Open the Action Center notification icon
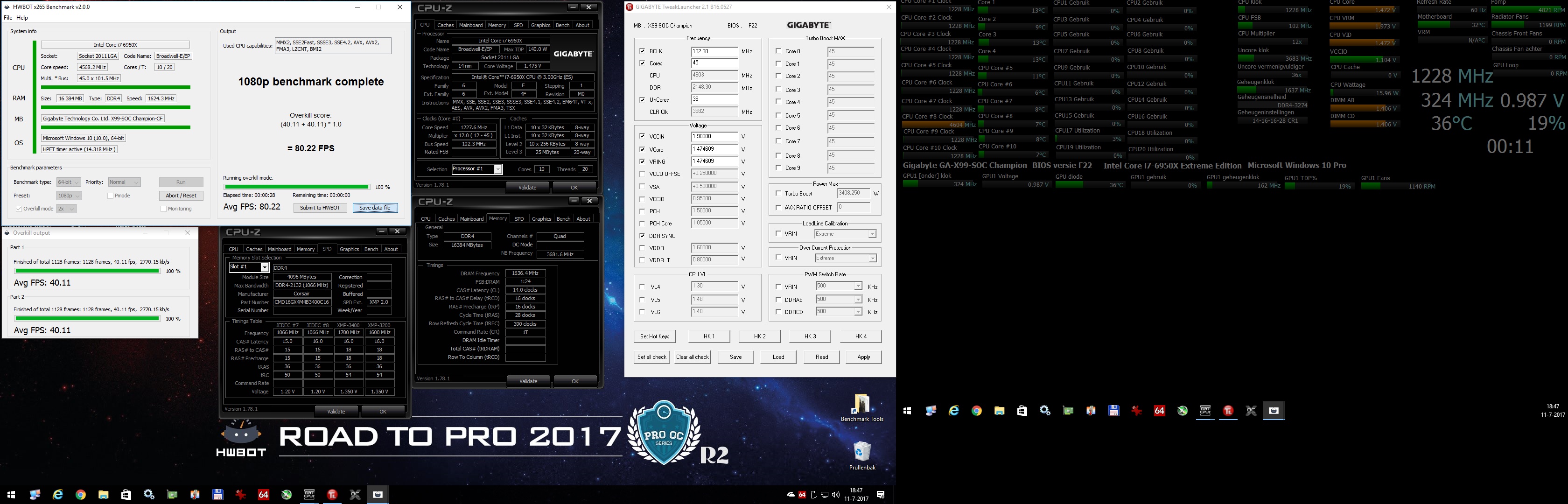 point(881,495)
